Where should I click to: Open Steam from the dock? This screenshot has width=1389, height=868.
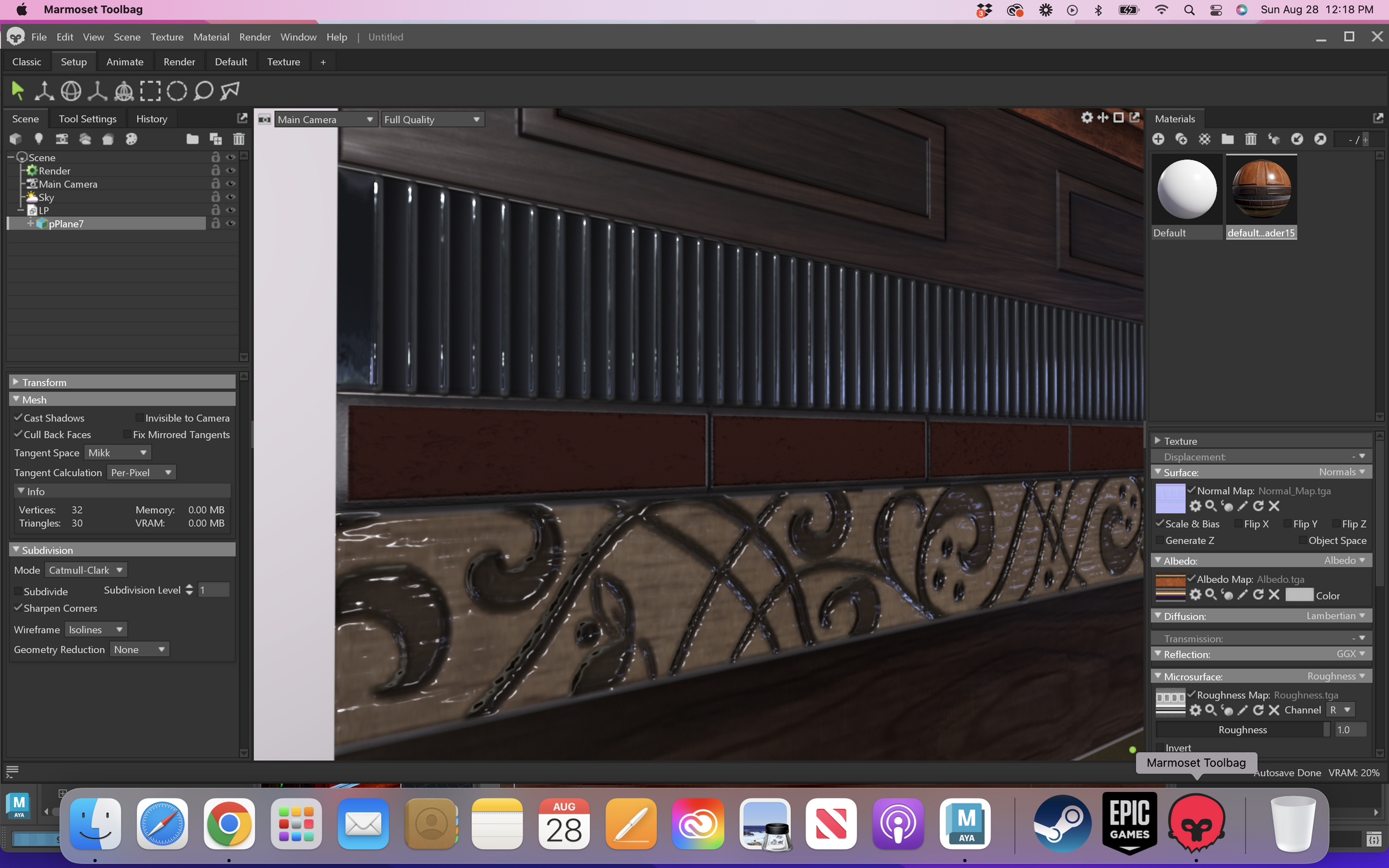[x=1062, y=824]
